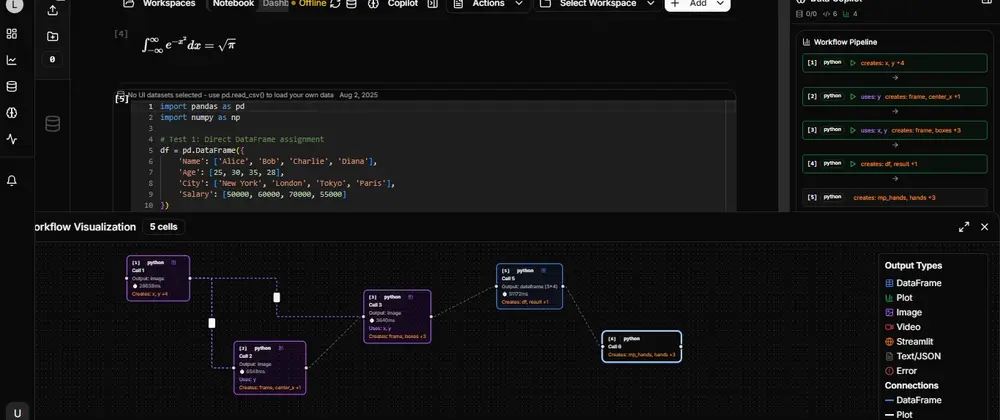Click the database icon in top toolbar

point(351,4)
